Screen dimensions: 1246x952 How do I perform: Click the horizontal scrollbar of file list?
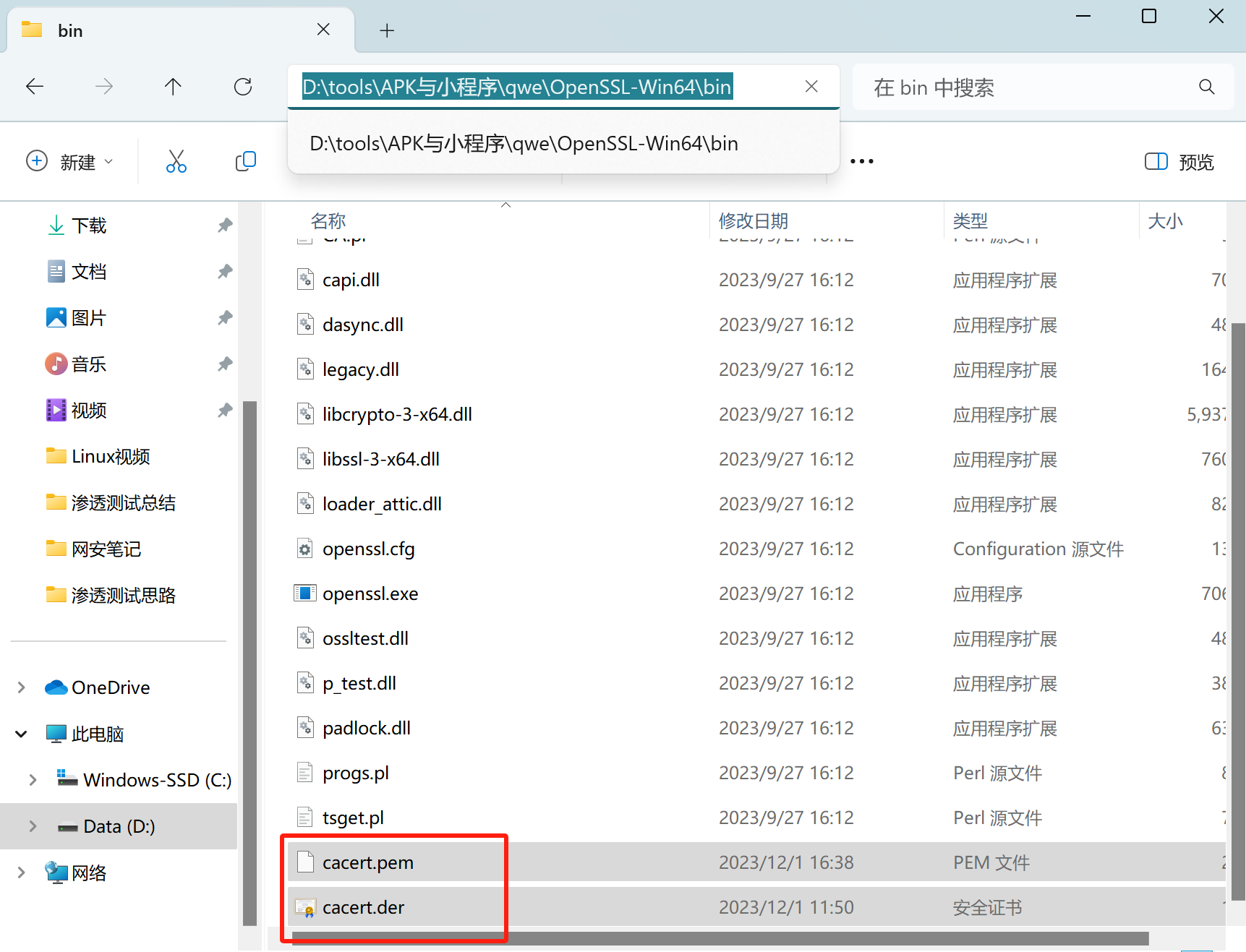click(x=720, y=938)
